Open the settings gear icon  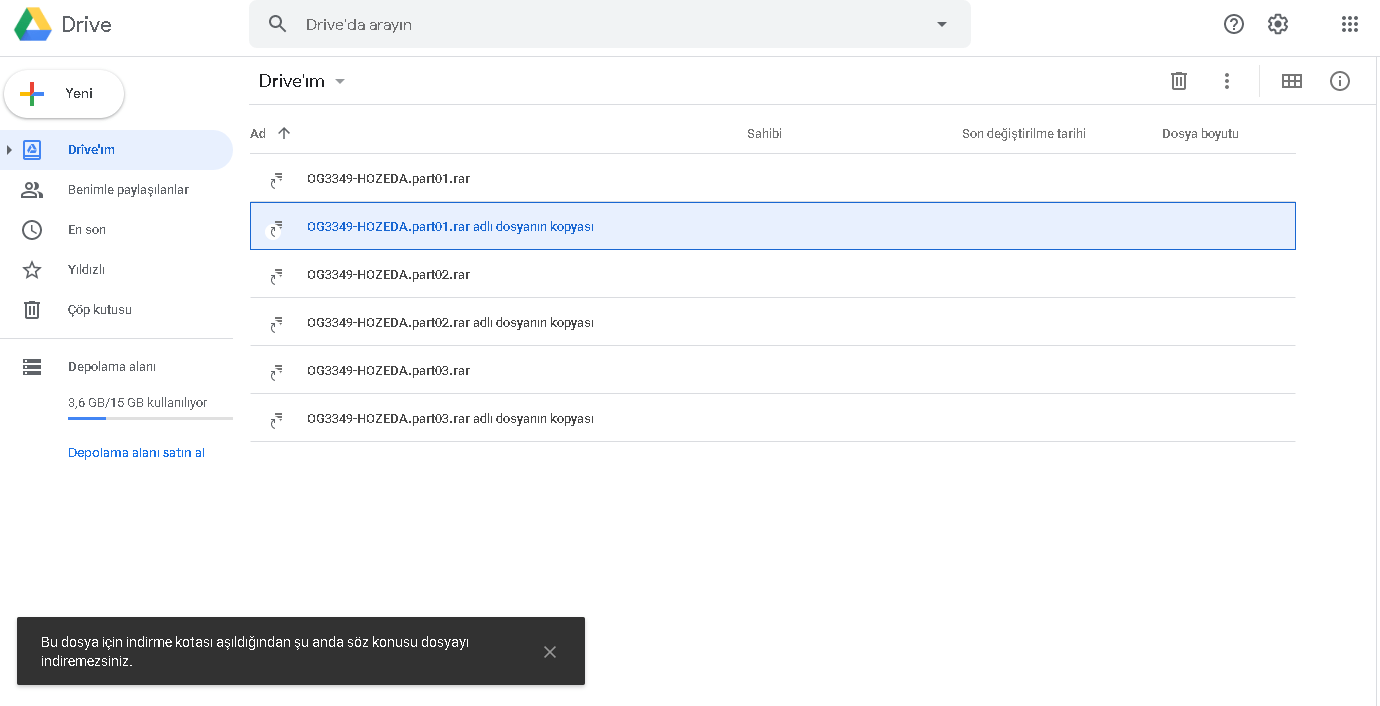pos(1278,24)
